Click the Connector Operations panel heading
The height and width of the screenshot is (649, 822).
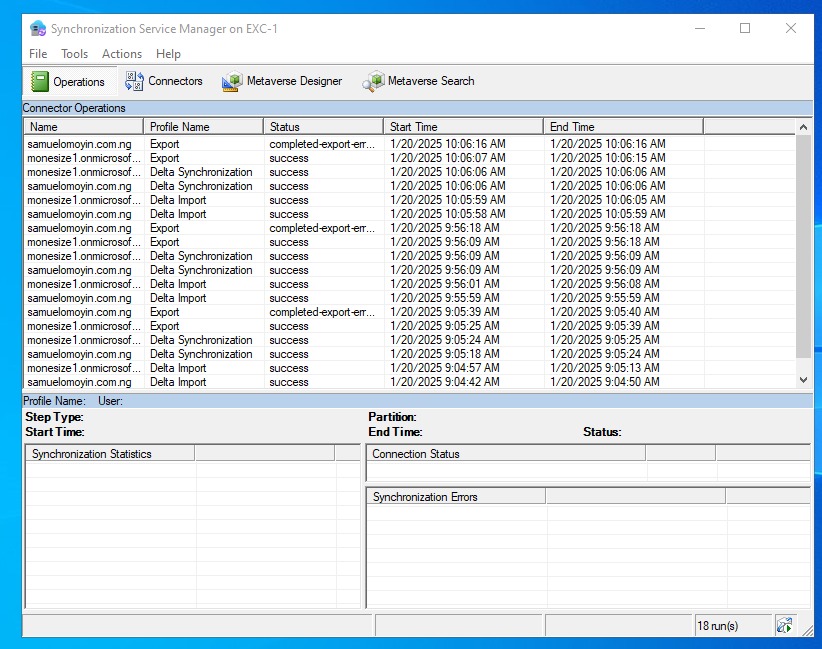pyautogui.click(x=74, y=108)
